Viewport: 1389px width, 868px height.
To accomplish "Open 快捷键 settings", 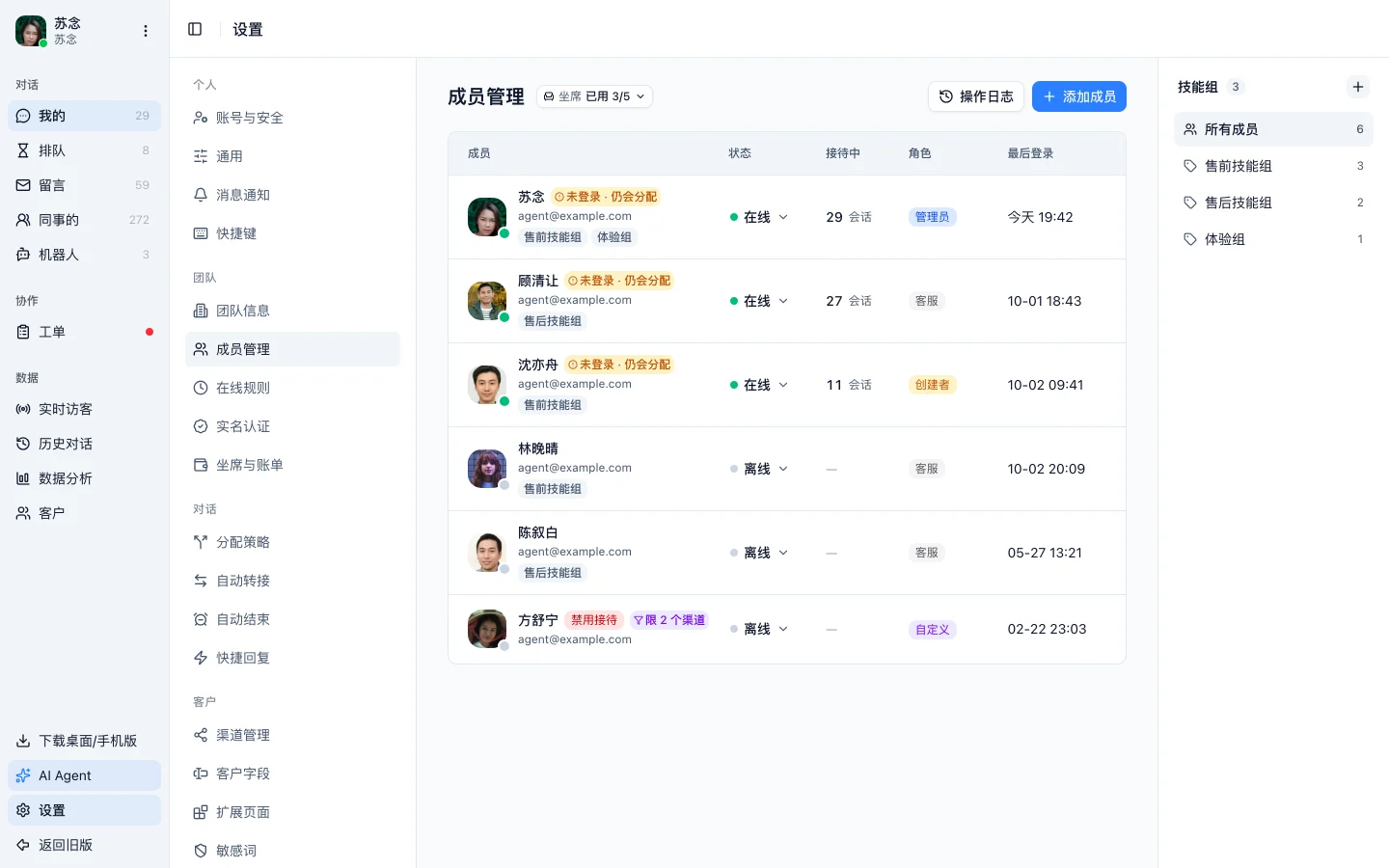I will pos(292,233).
